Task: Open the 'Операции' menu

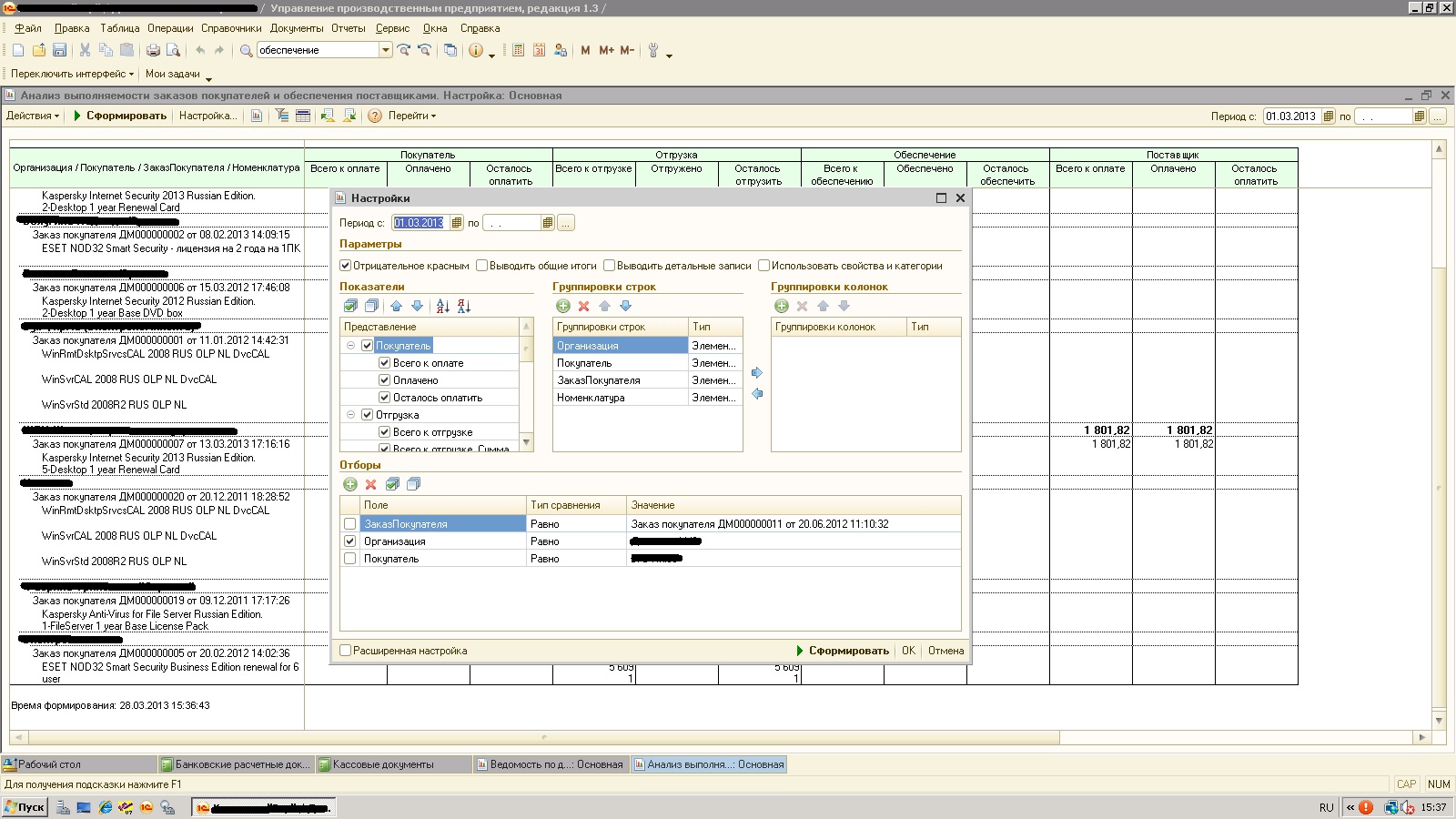Action: [x=170, y=28]
